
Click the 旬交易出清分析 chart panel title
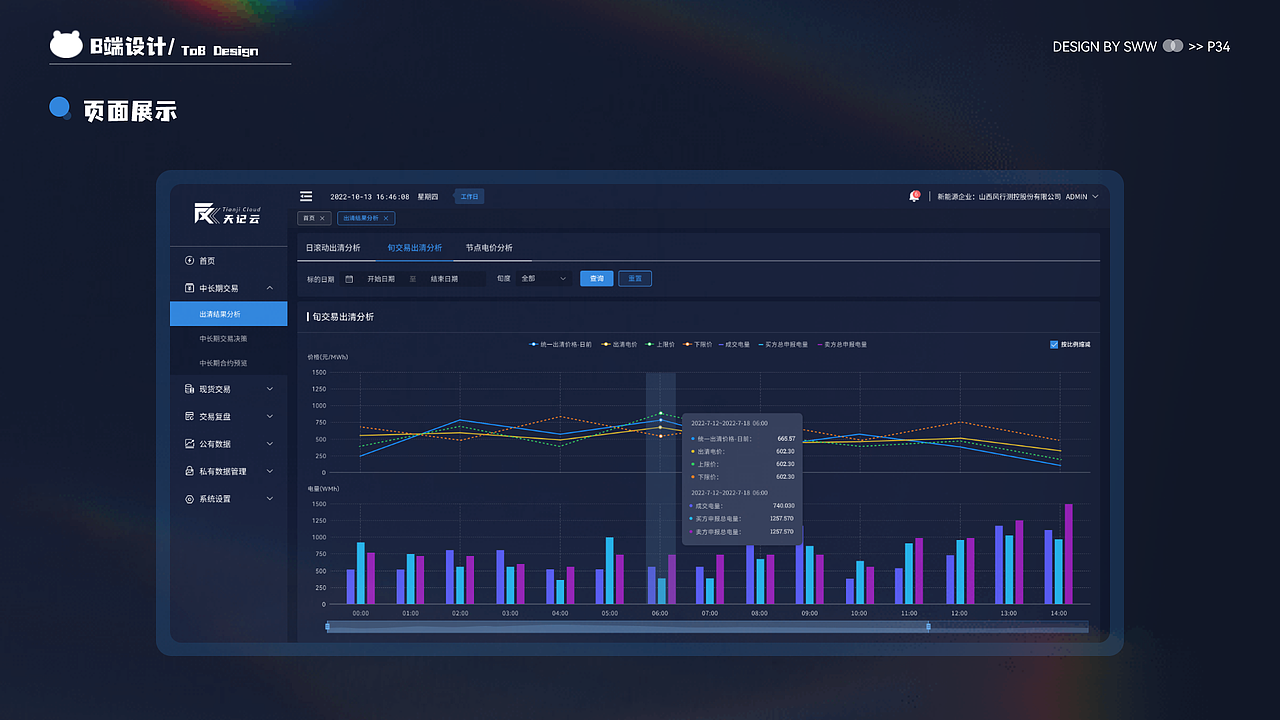coord(343,317)
